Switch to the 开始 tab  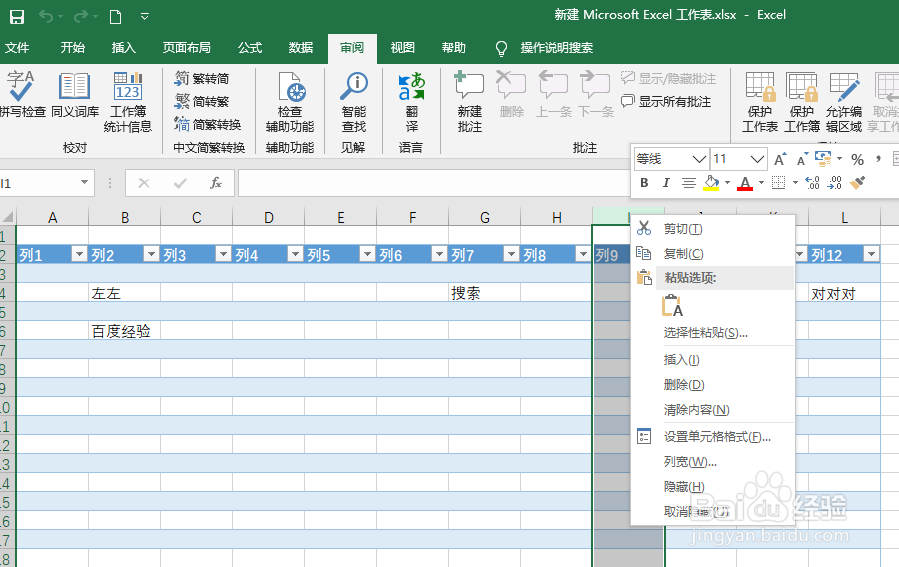[72, 48]
